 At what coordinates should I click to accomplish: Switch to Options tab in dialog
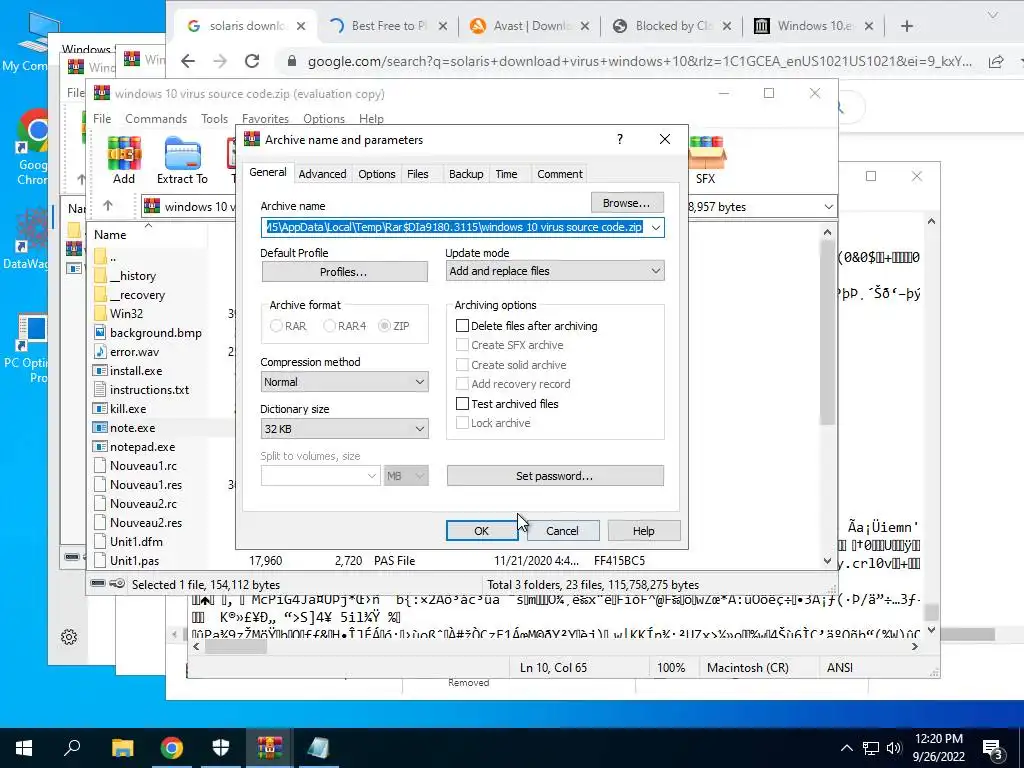click(377, 174)
